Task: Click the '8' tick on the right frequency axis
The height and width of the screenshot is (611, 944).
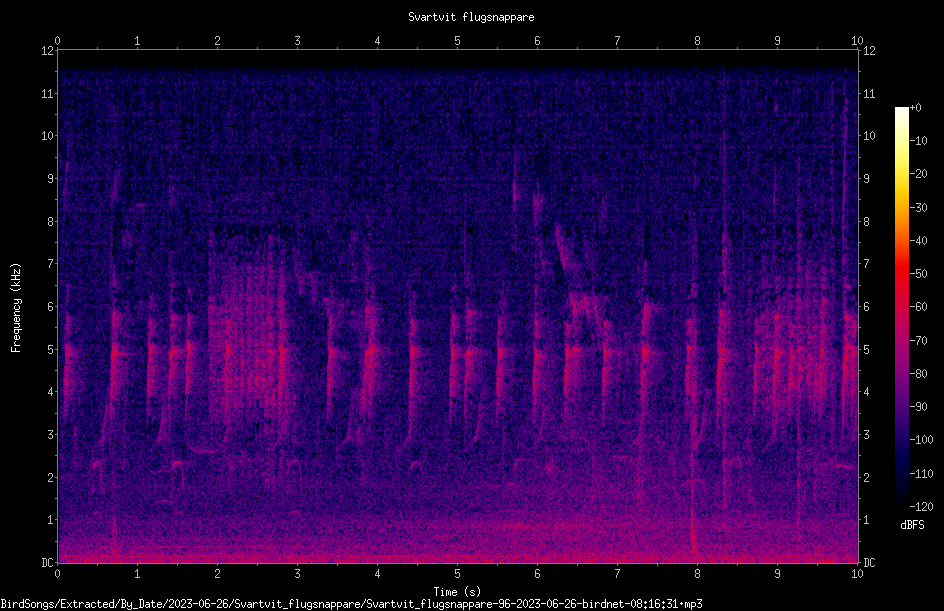Action: pyautogui.click(x=866, y=222)
